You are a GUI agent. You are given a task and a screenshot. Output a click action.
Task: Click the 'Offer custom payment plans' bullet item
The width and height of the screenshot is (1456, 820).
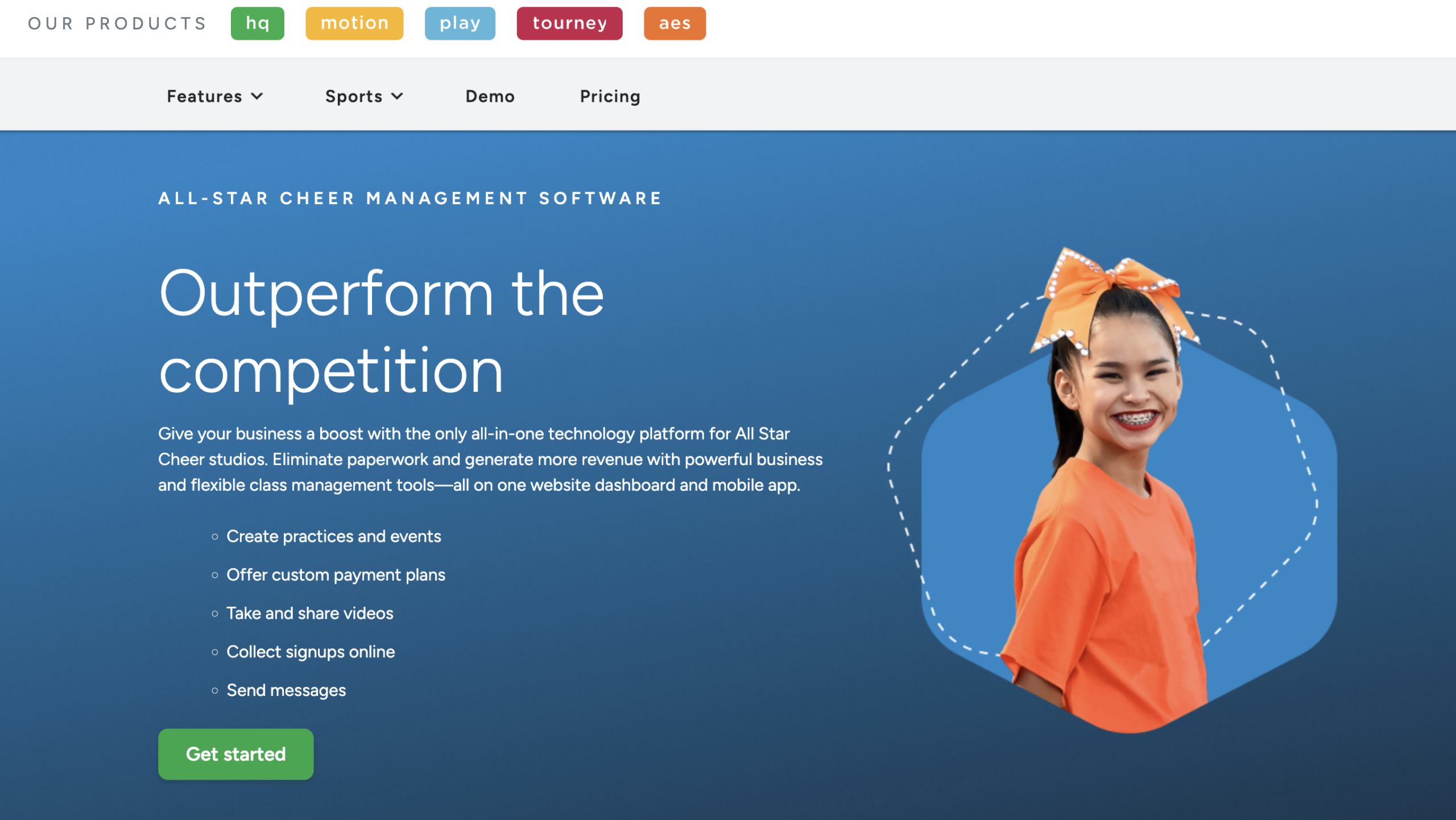coord(336,574)
